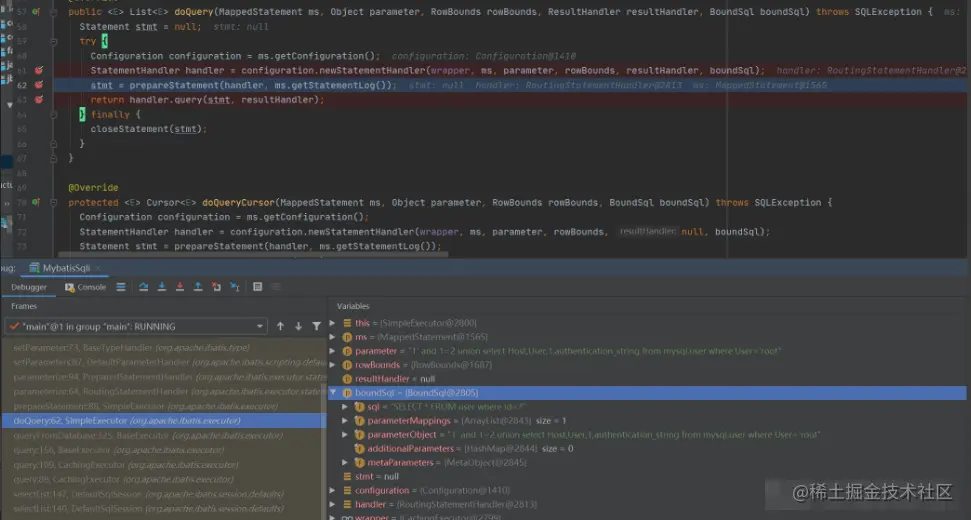Select frame parameterize:94, PreparedStatementHandler

[163, 377]
